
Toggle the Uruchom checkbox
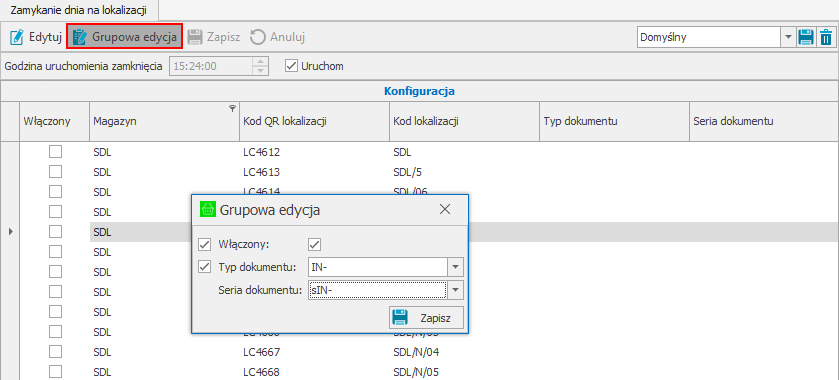[x=292, y=66]
